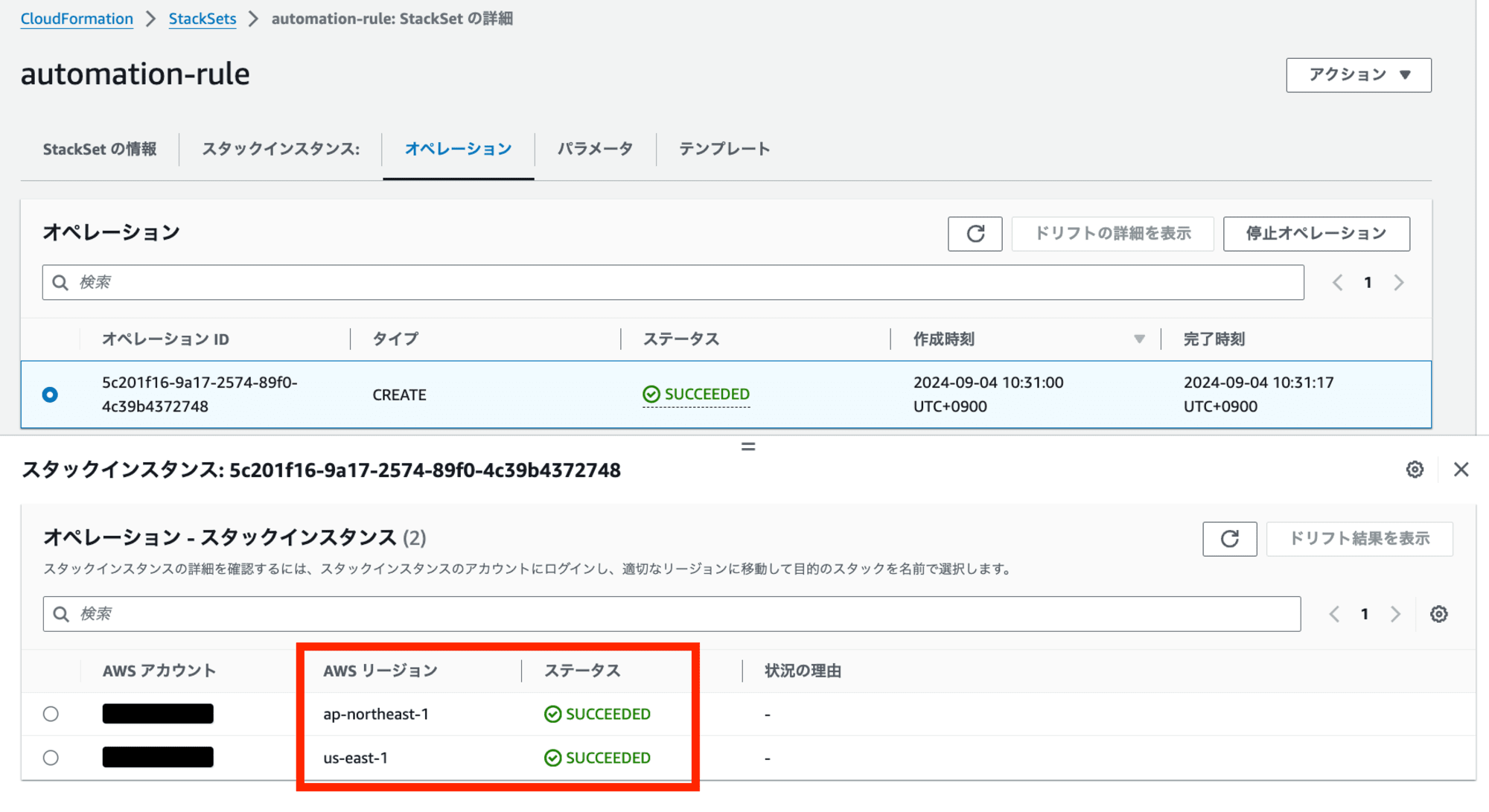Select the オペレーション tab
The image size is (1489, 812).
pos(458,149)
